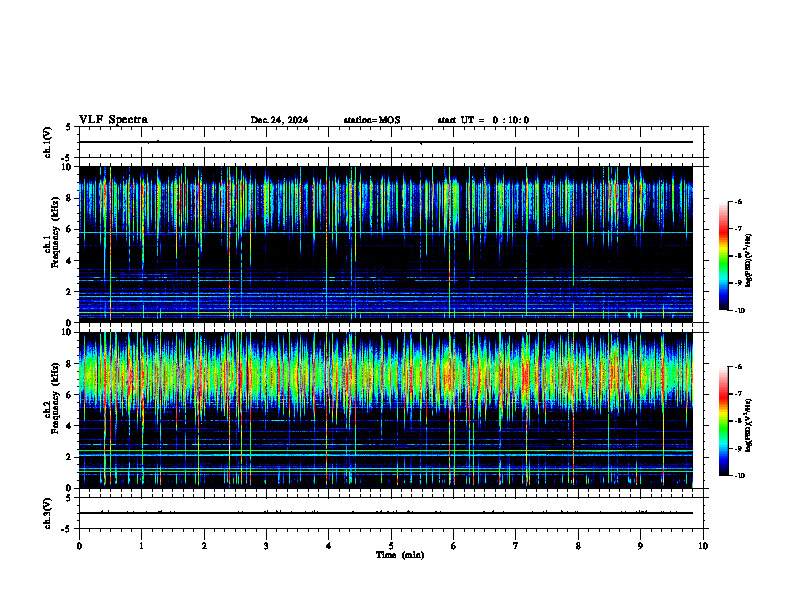The width and height of the screenshot is (792, 612).
Task: Click time axis tick label "7"
Action: [516, 546]
